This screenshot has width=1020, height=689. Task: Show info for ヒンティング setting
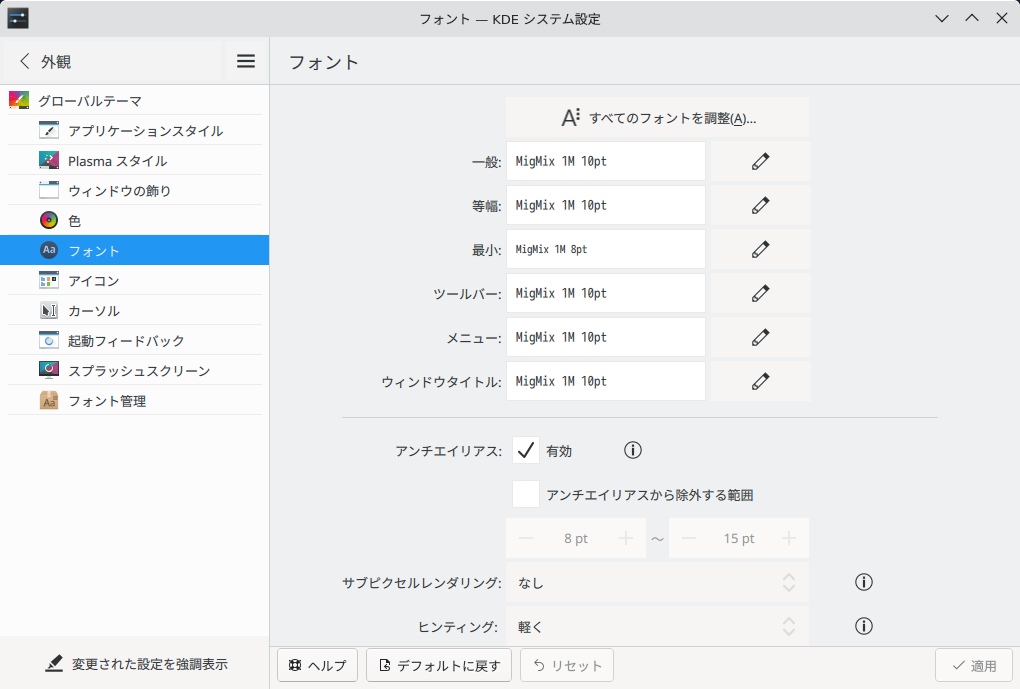[863, 626]
